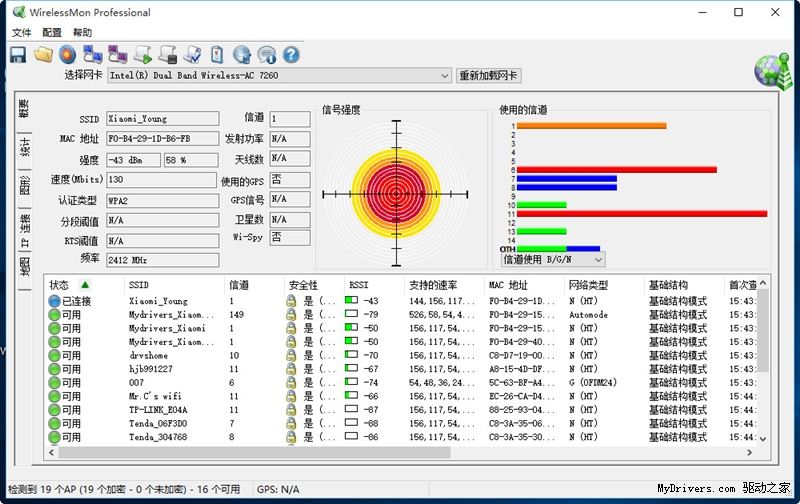Open the 配置 menu
This screenshot has height=504, width=800.
click(x=52, y=33)
